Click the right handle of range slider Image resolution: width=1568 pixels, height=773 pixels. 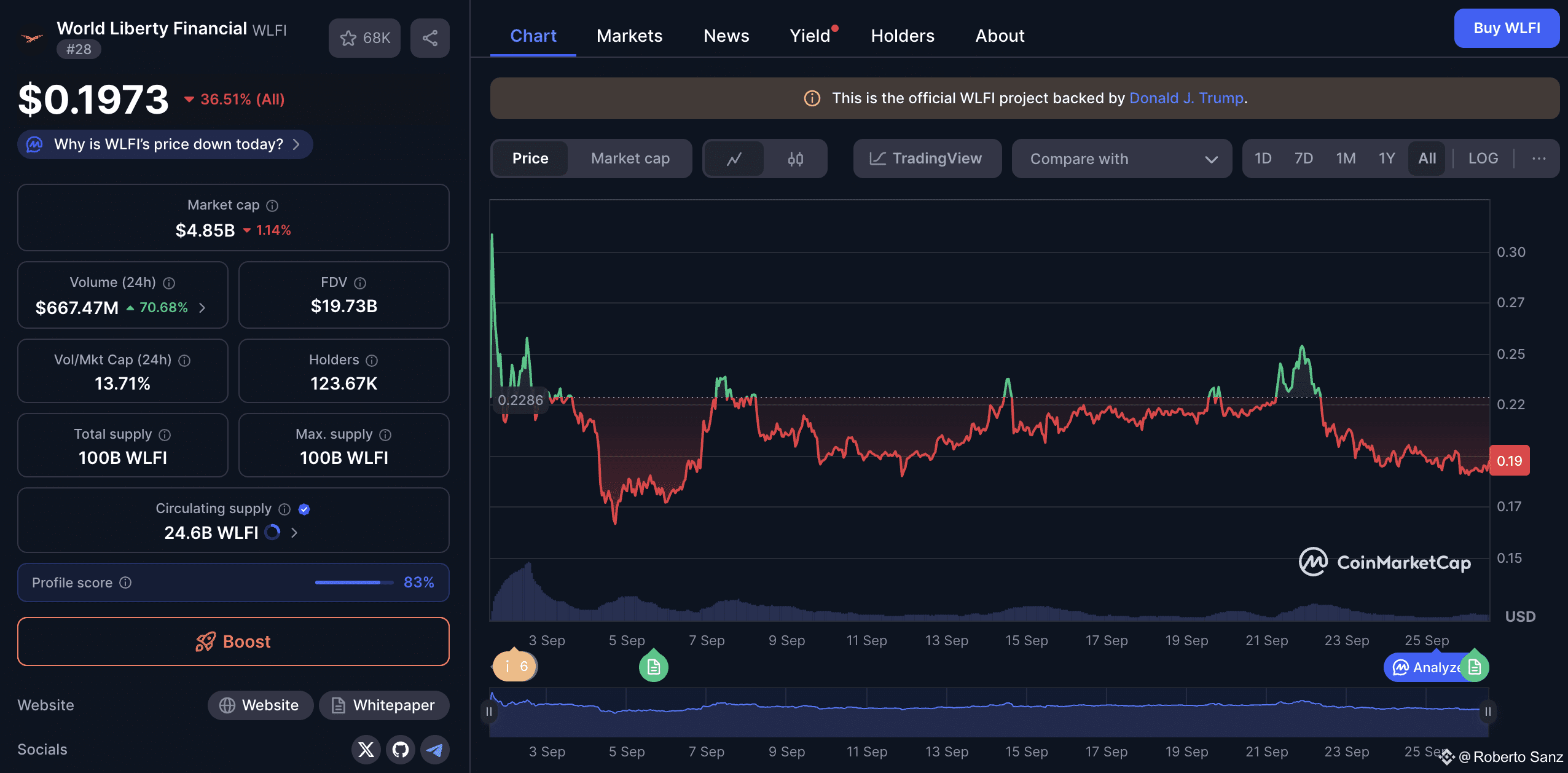[x=1488, y=712]
